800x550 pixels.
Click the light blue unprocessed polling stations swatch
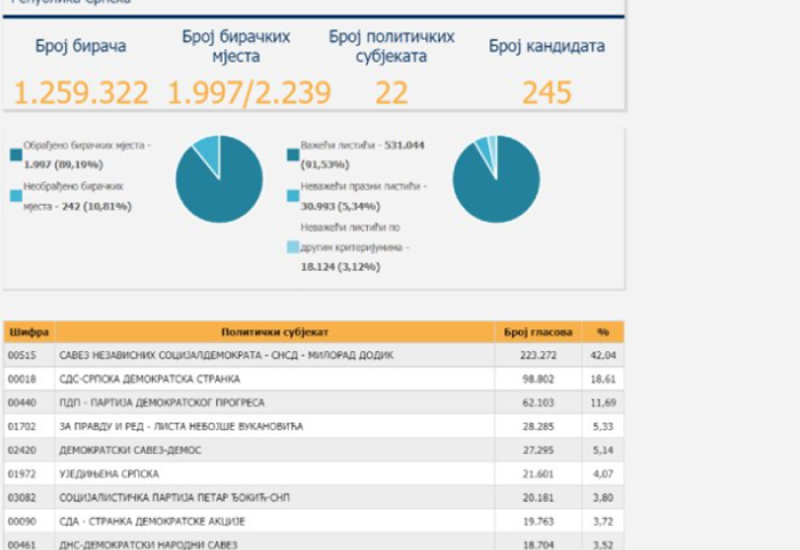(16, 195)
